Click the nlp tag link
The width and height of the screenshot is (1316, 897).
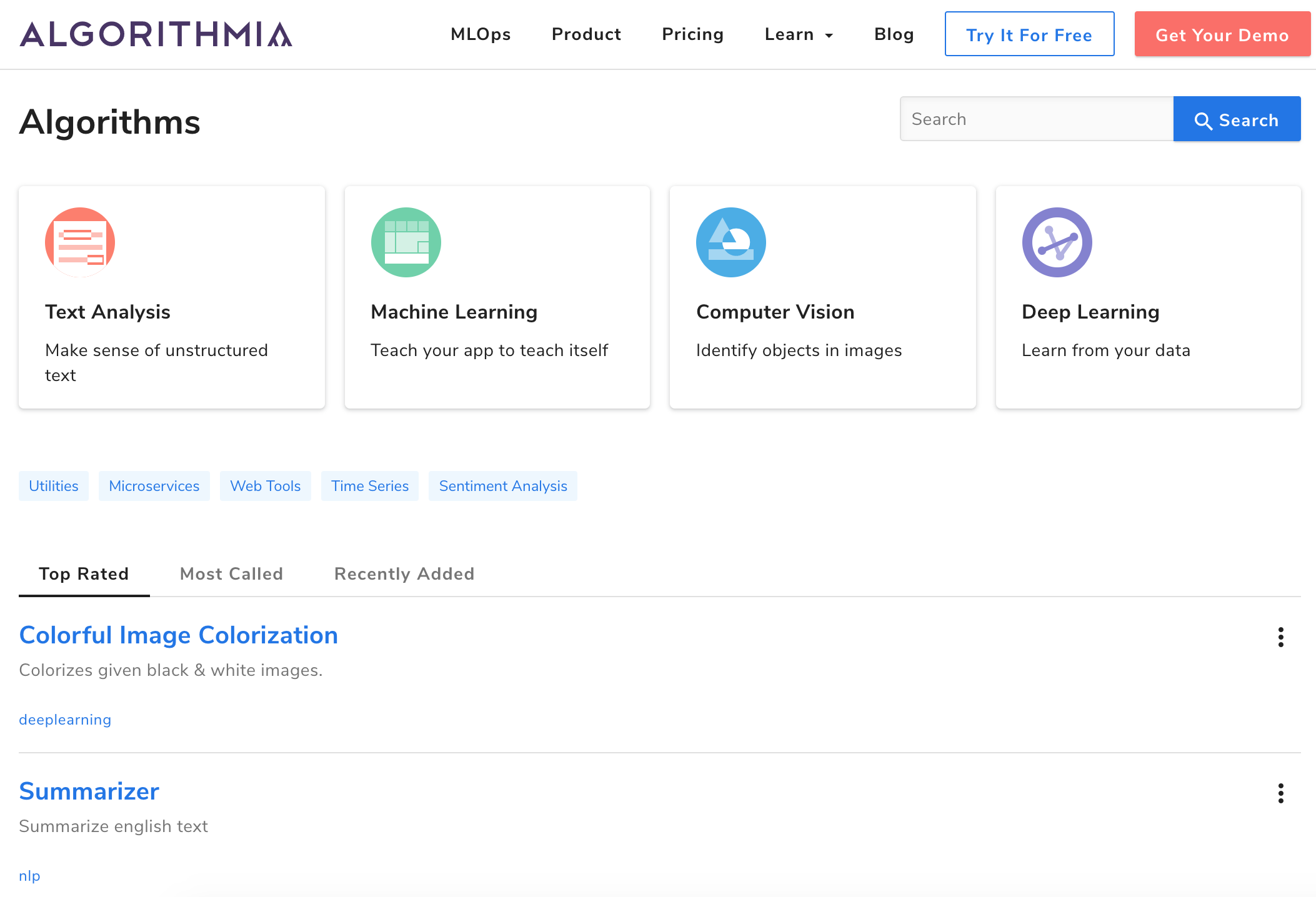[29, 876]
